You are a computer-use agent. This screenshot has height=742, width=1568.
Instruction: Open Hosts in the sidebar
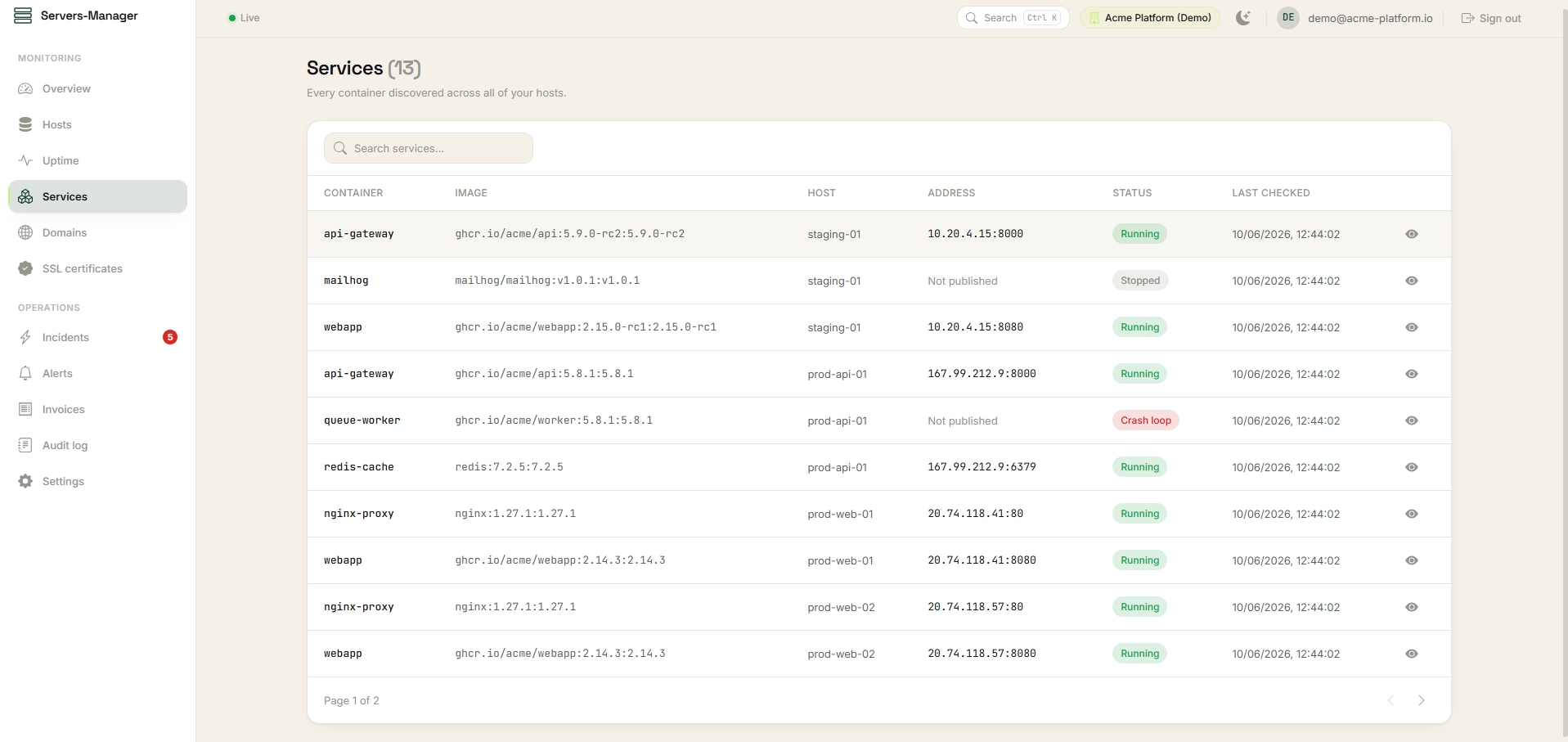pos(97,124)
